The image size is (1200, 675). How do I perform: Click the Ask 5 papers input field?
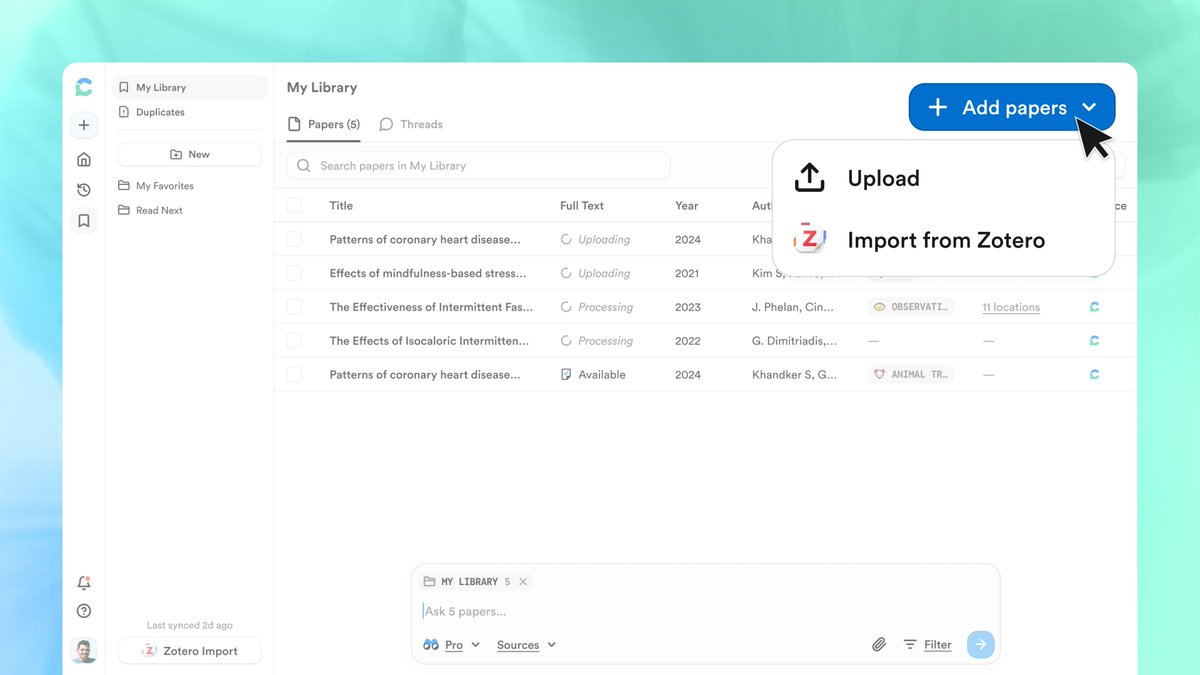click(x=705, y=611)
